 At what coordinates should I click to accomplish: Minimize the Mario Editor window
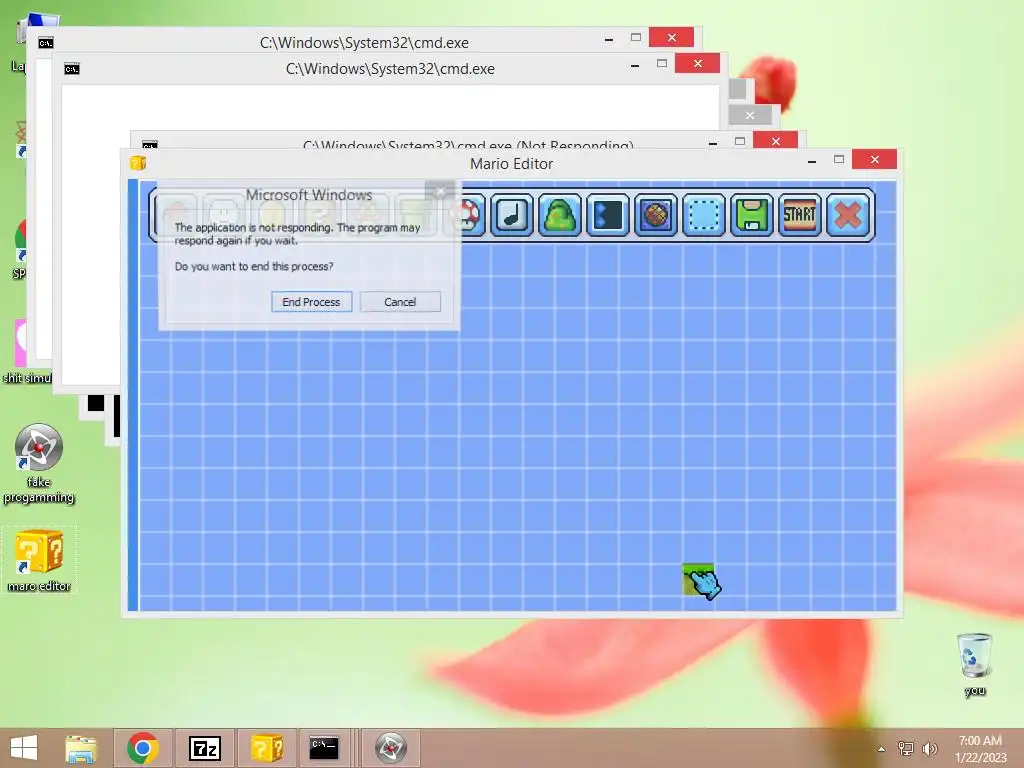click(812, 161)
